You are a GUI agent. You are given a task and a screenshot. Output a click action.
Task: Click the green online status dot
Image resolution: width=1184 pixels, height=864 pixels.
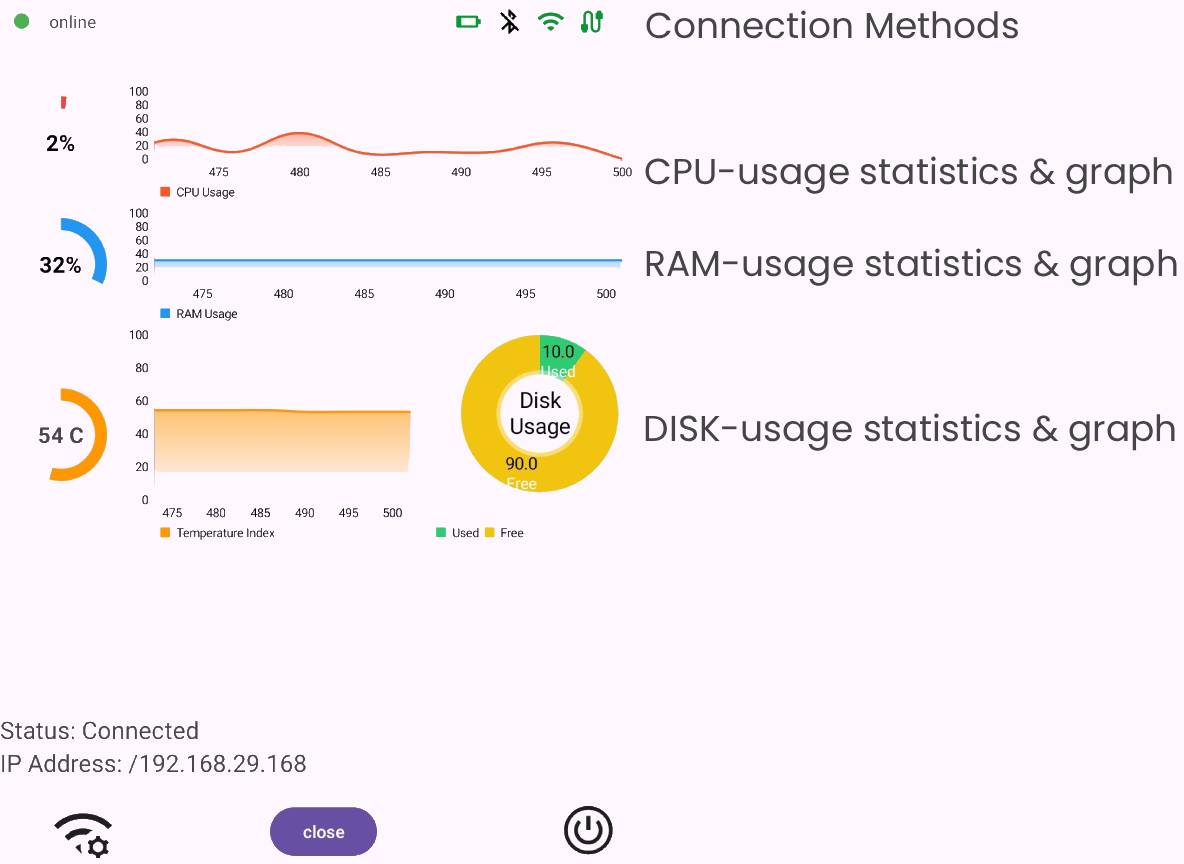click(x=21, y=21)
